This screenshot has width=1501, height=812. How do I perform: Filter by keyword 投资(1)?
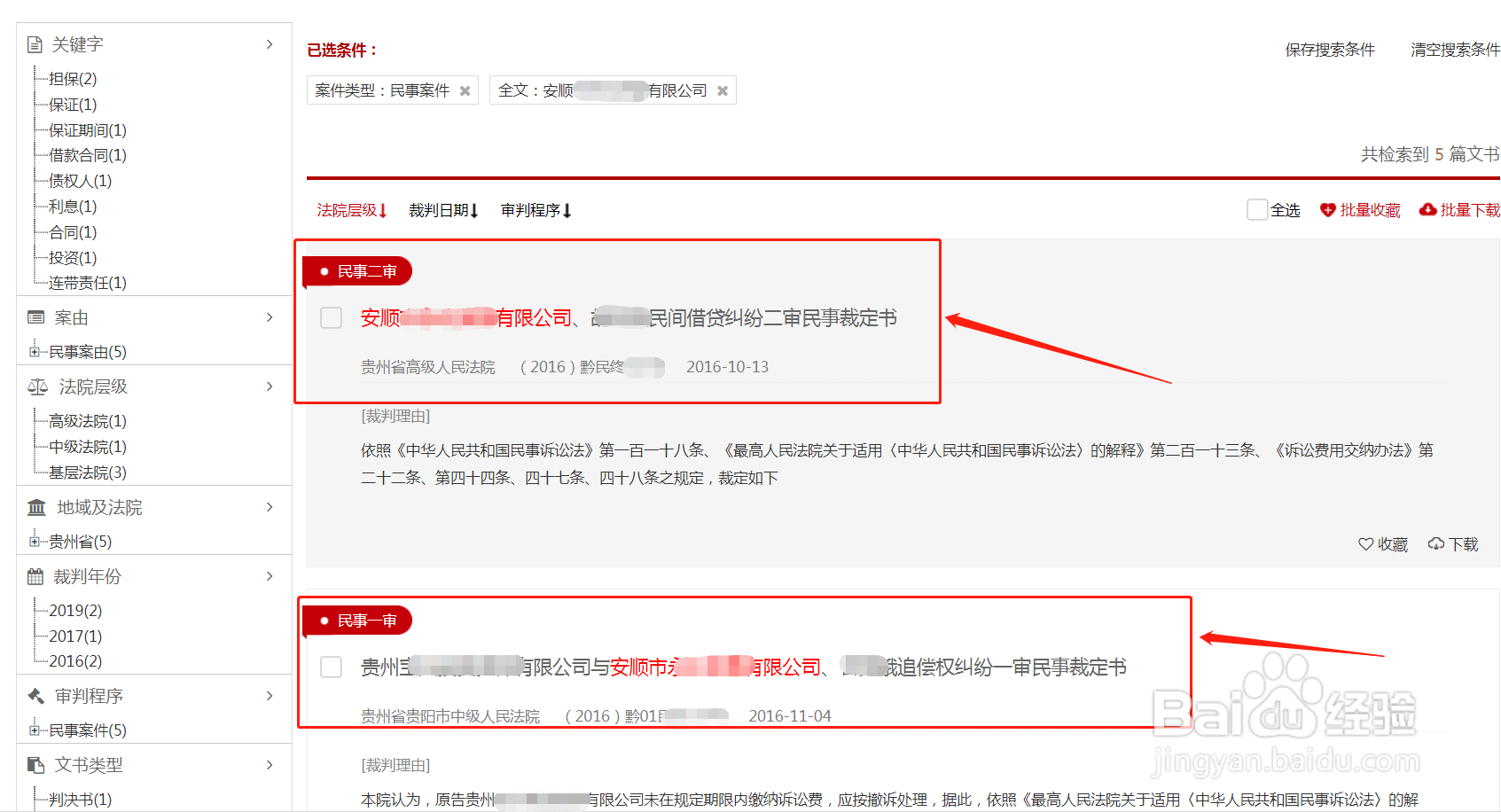pyautogui.click(x=73, y=258)
